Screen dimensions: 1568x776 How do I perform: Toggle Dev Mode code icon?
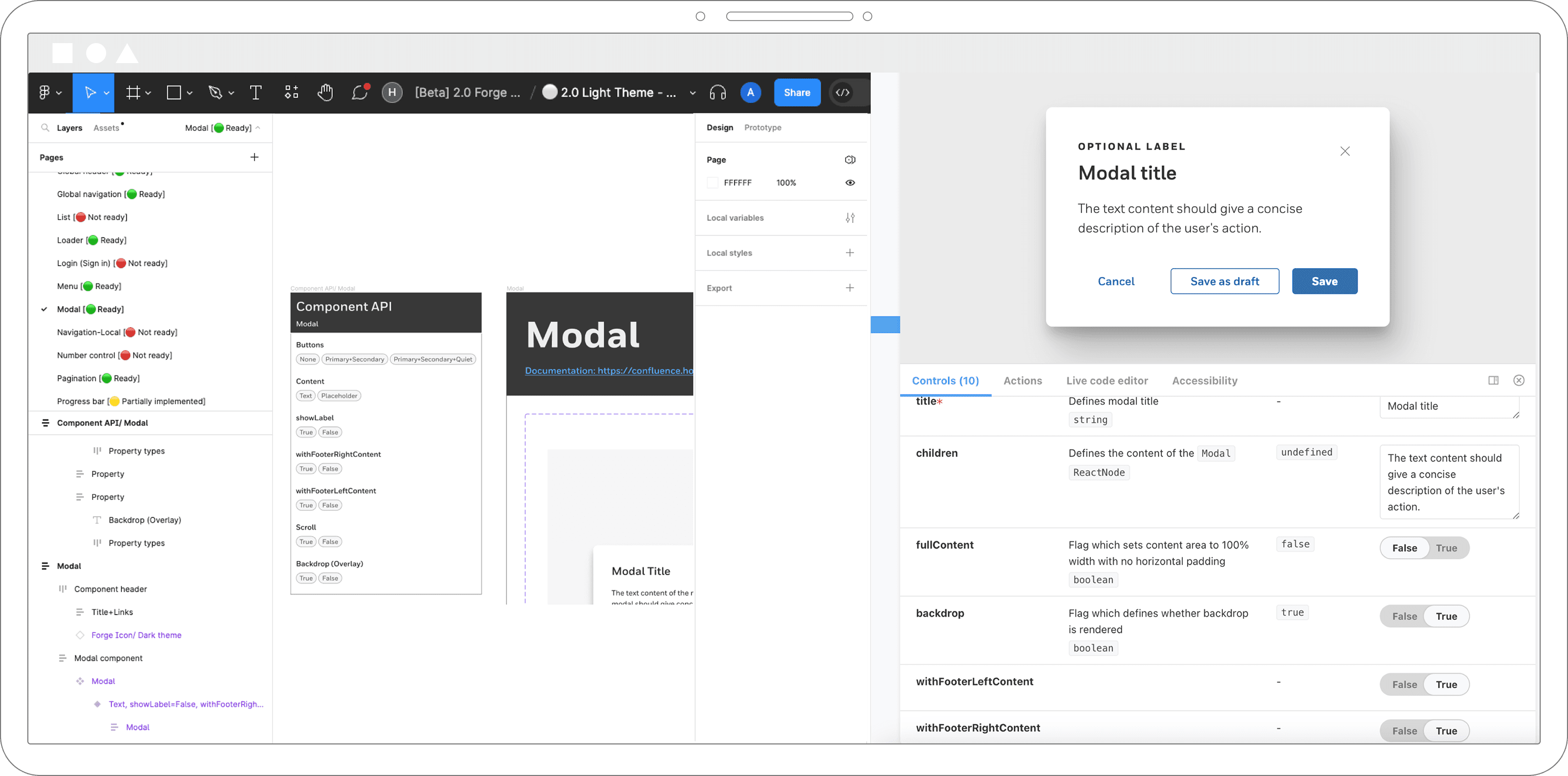pyautogui.click(x=842, y=93)
